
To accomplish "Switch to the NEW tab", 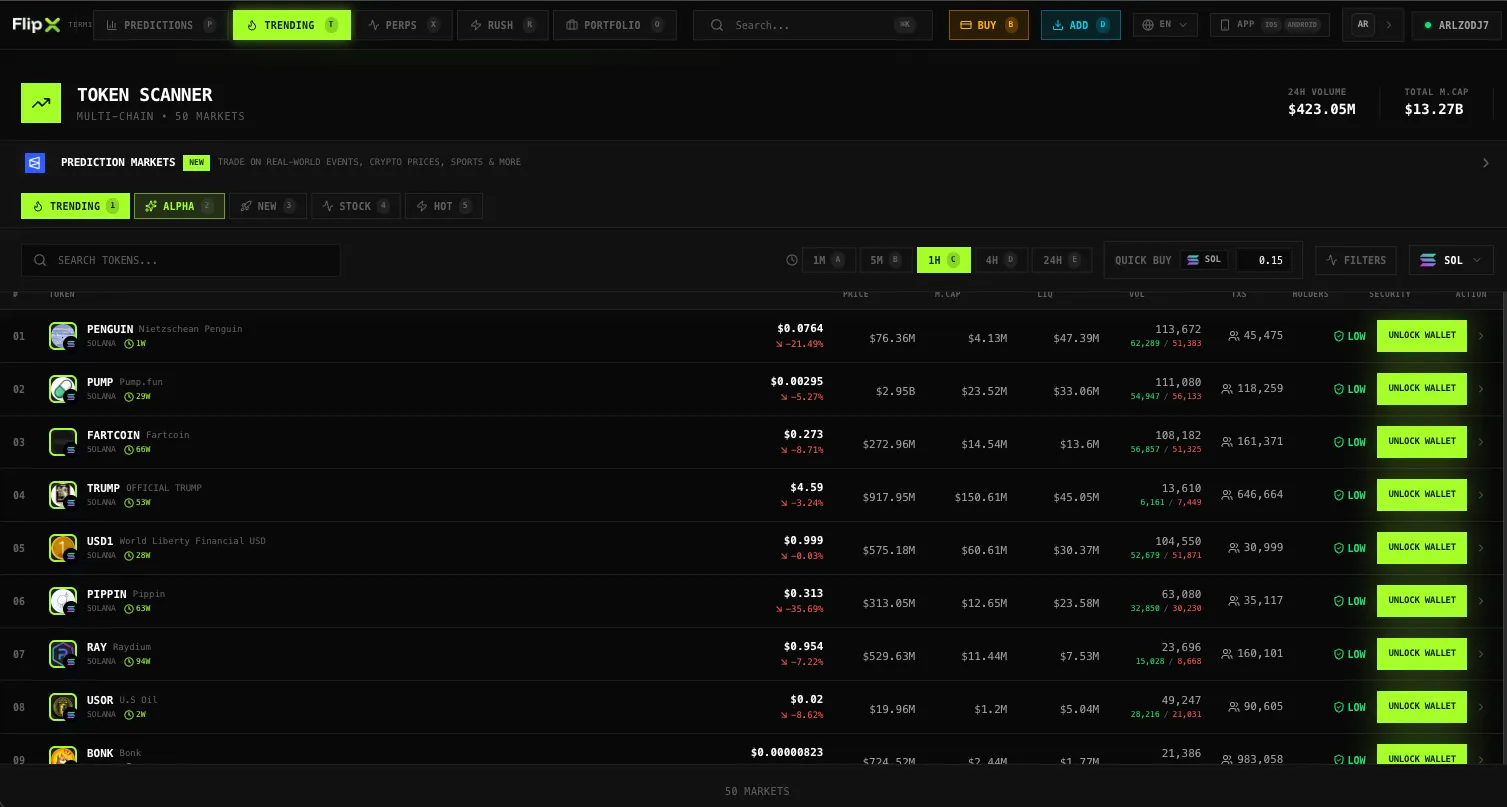I will click(267, 205).
